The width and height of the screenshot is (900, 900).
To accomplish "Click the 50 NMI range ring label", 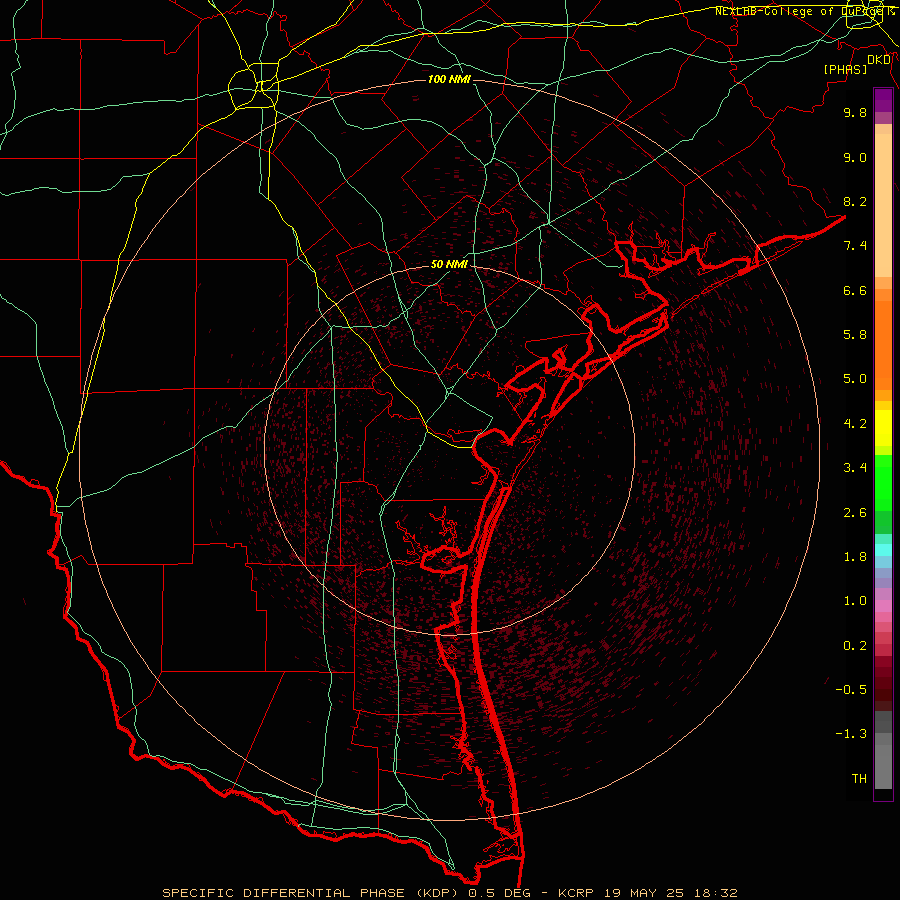I will (x=449, y=264).
